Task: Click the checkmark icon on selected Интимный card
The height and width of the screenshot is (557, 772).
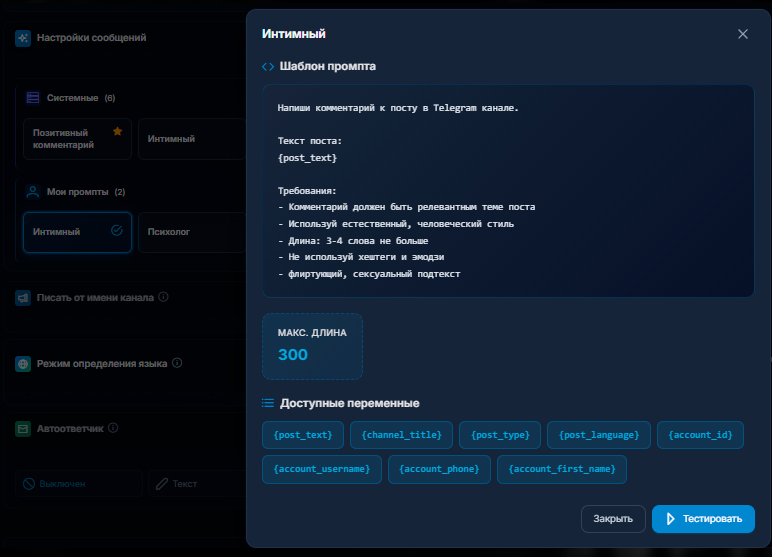Action: tap(117, 230)
